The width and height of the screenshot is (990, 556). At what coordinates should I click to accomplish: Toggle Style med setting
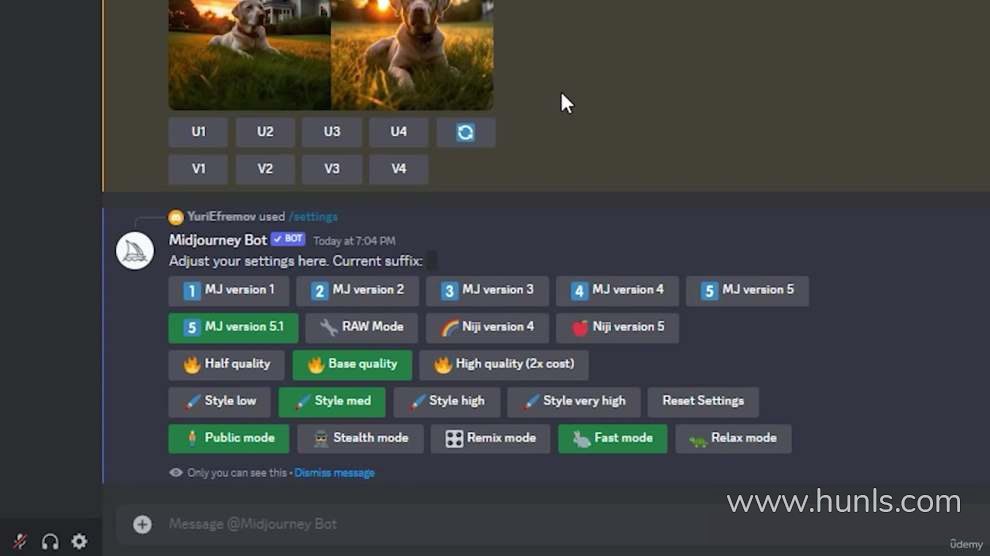[331, 402]
